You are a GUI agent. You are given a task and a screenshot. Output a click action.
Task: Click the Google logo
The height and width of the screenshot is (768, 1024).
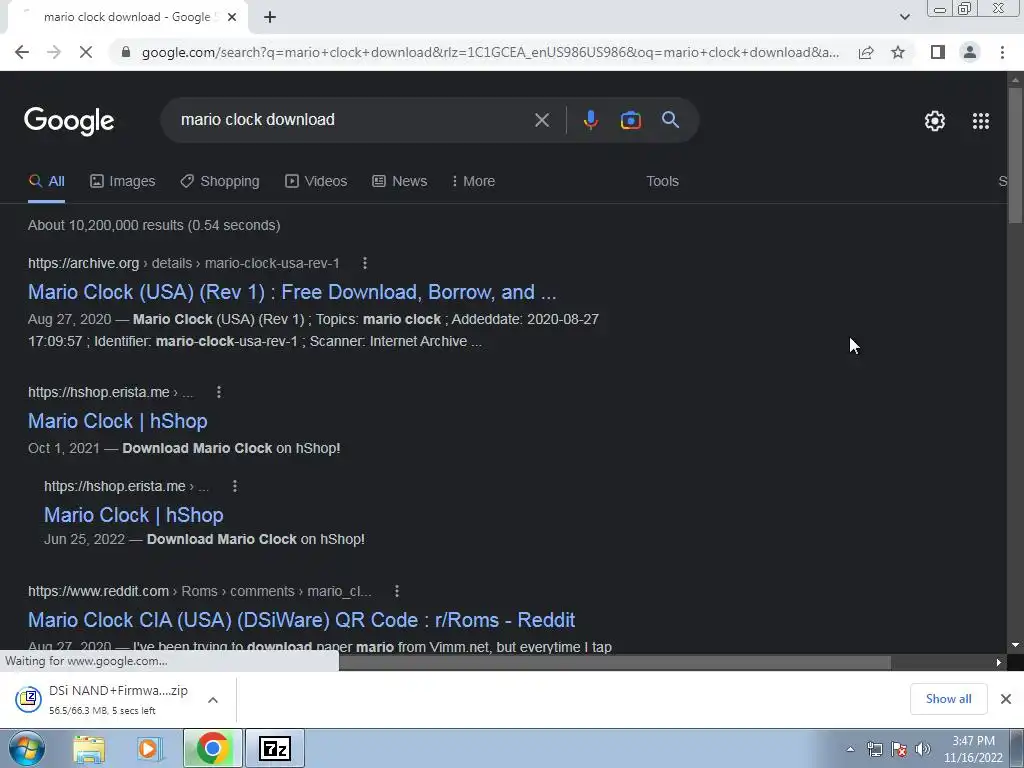point(69,121)
